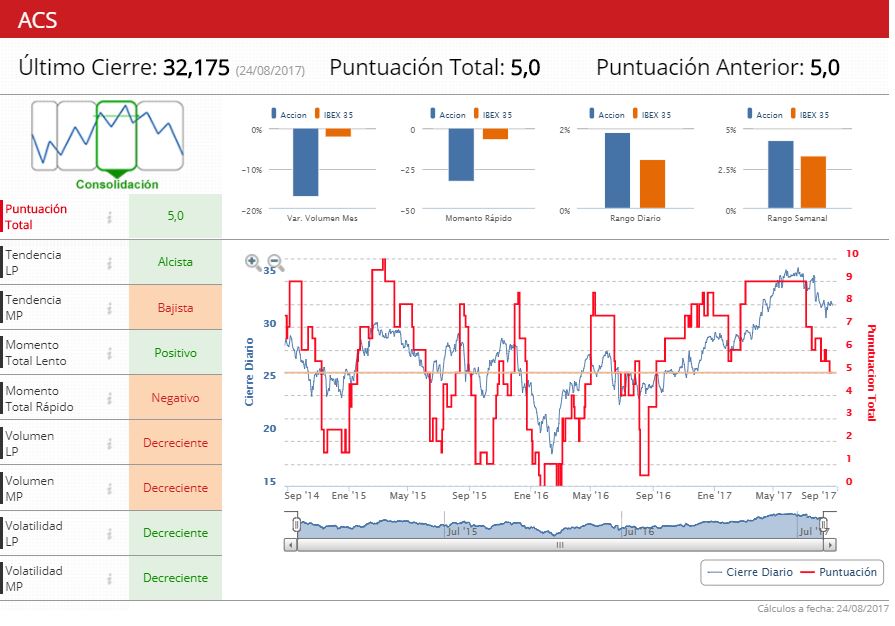Click the green Consolidación phase box
The height and width of the screenshot is (626, 895).
116,136
